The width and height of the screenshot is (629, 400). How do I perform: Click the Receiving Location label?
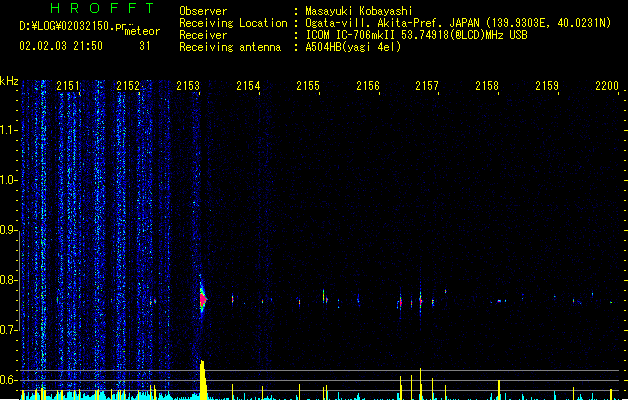(x=233, y=23)
